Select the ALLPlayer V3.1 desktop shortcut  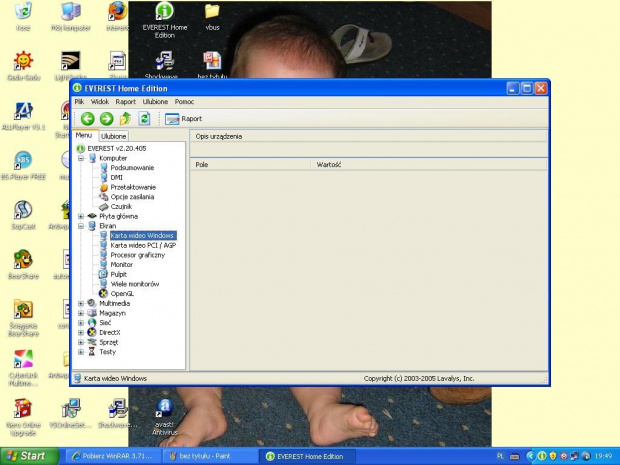point(23,116)
